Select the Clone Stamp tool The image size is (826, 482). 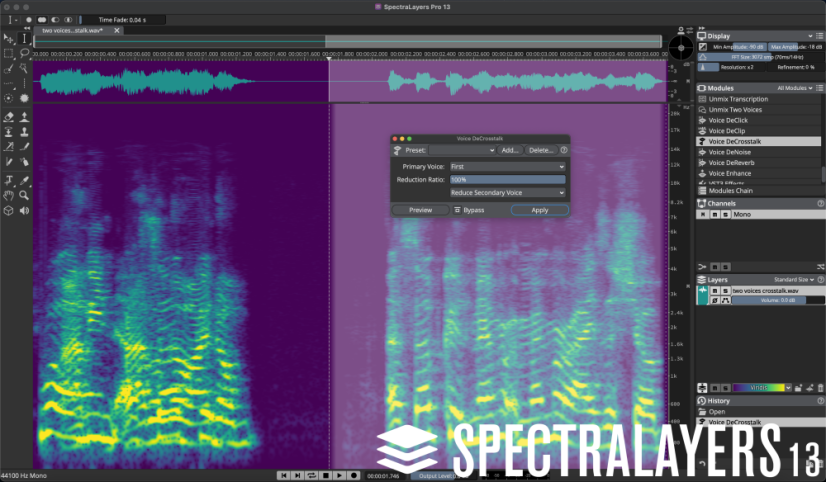[x=24, y=132]
